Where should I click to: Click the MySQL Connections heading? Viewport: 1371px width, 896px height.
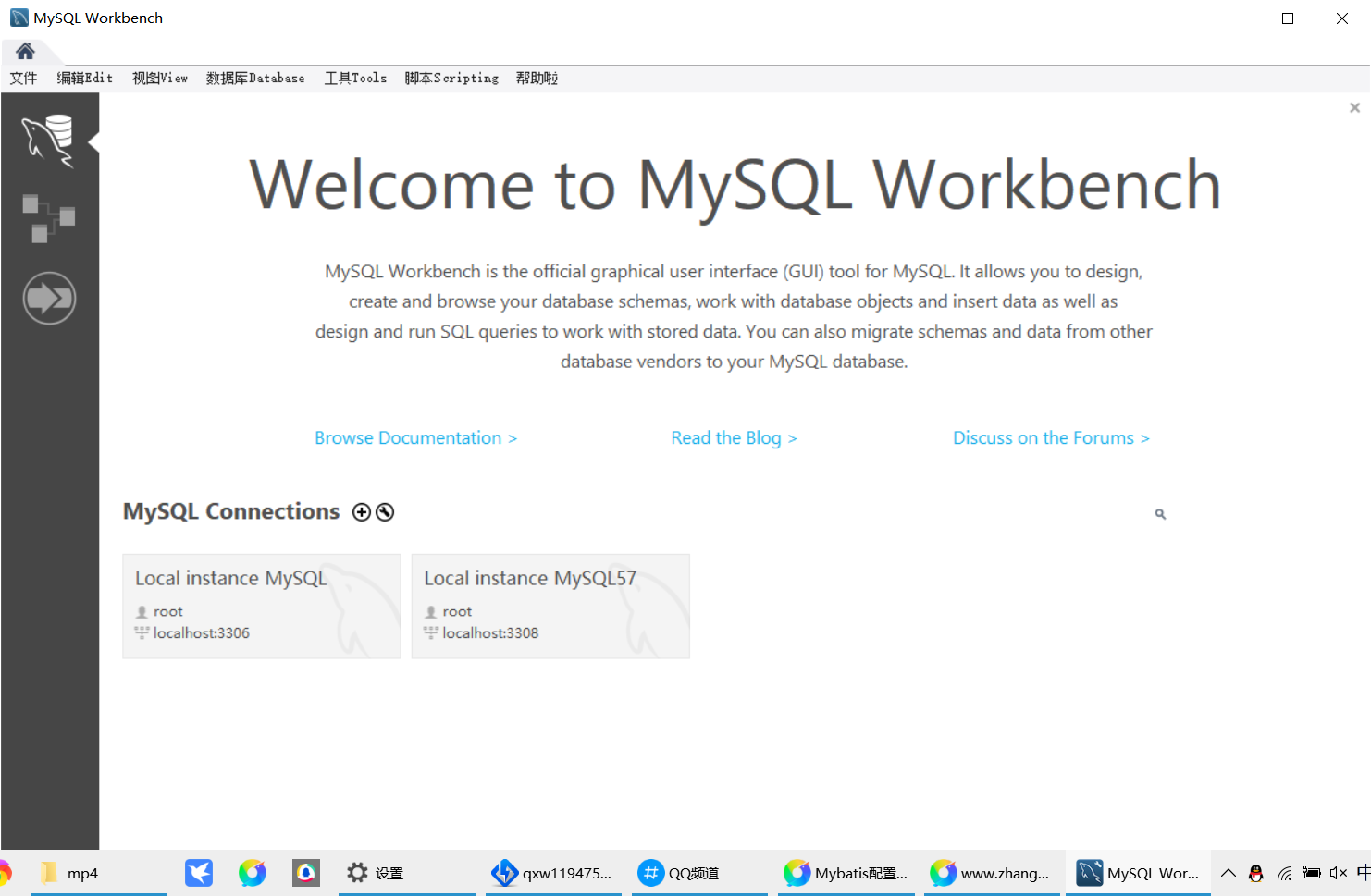[231, 511]
